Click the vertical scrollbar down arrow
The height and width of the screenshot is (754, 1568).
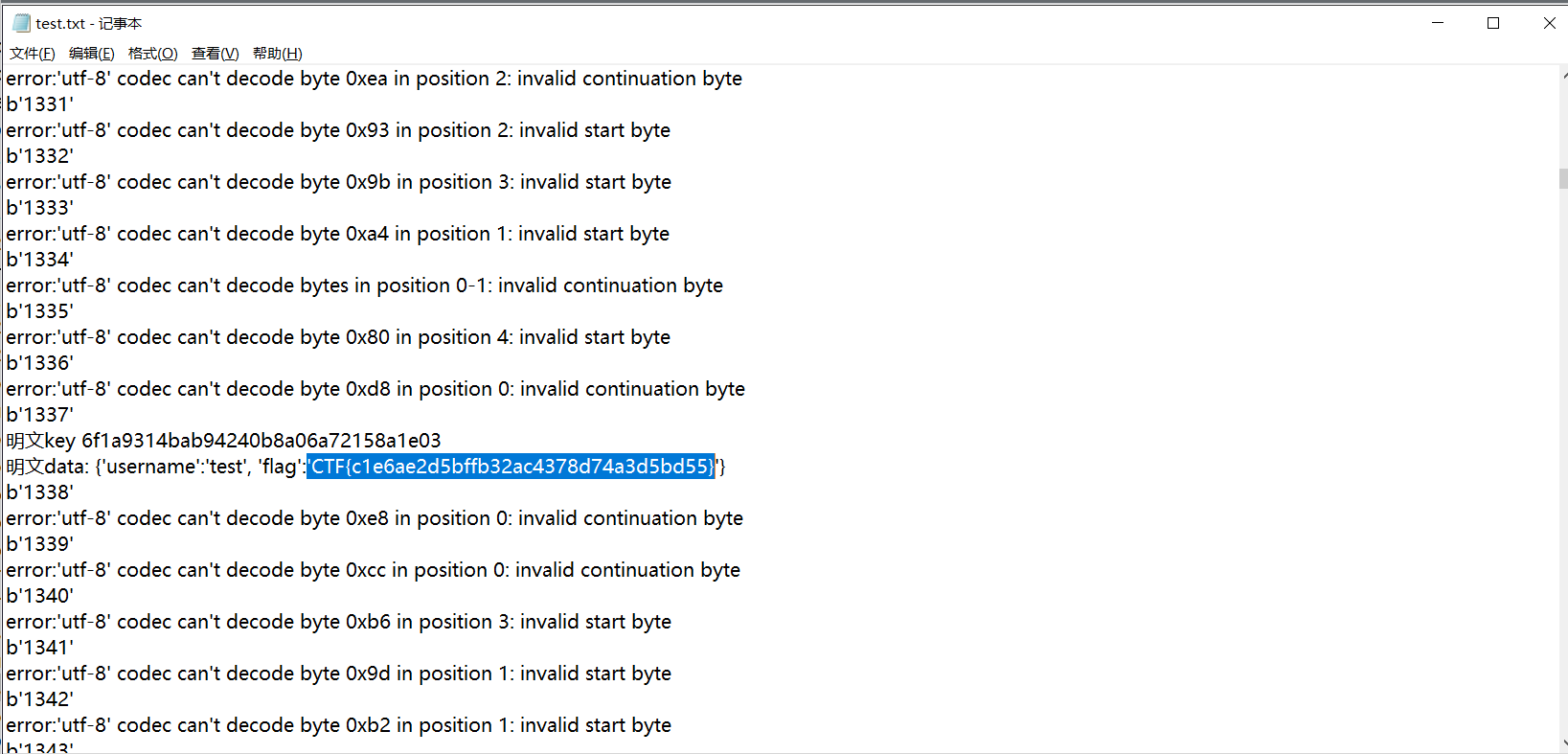1562,743
